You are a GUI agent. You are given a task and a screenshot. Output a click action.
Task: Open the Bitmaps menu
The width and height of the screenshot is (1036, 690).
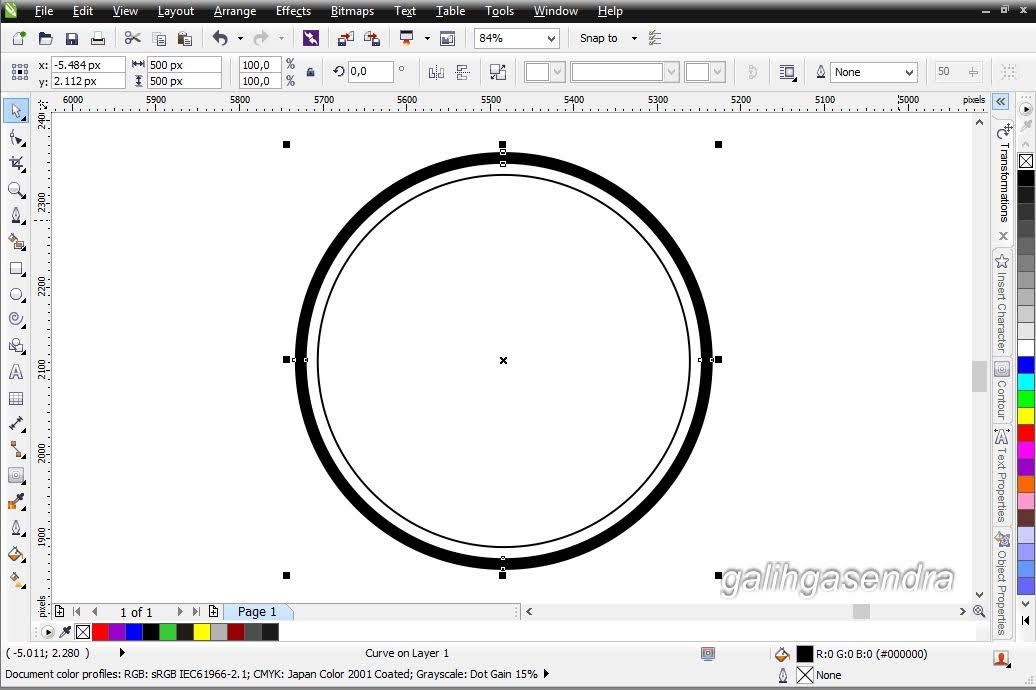352,11
